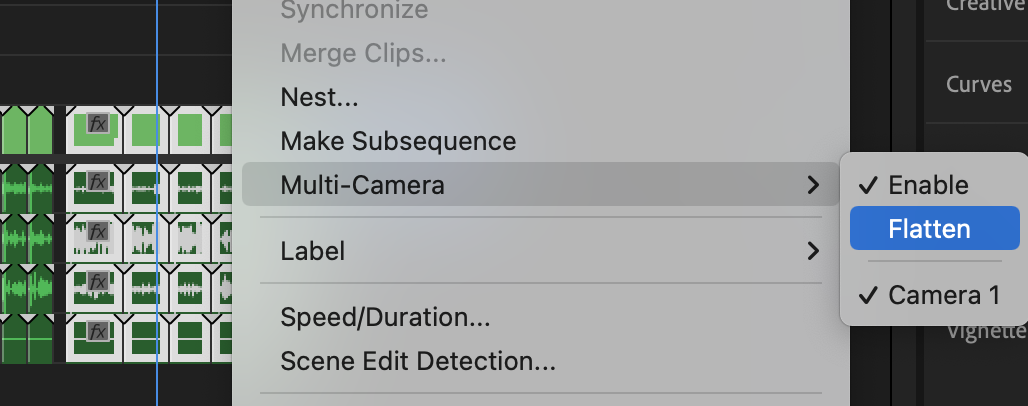
Task: Select the video clip right of the playhead
Action: tap(190, 130)
